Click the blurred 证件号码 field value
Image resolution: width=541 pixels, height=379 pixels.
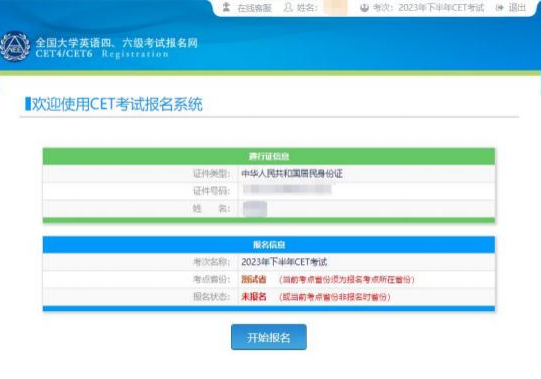[287, 190]
